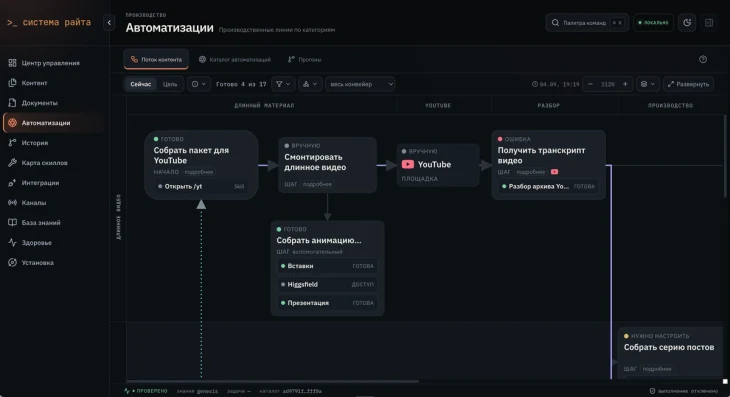Screen dimensions: 730x397
Task: Select the Сейчас view toggle
Action: [141, 84]
